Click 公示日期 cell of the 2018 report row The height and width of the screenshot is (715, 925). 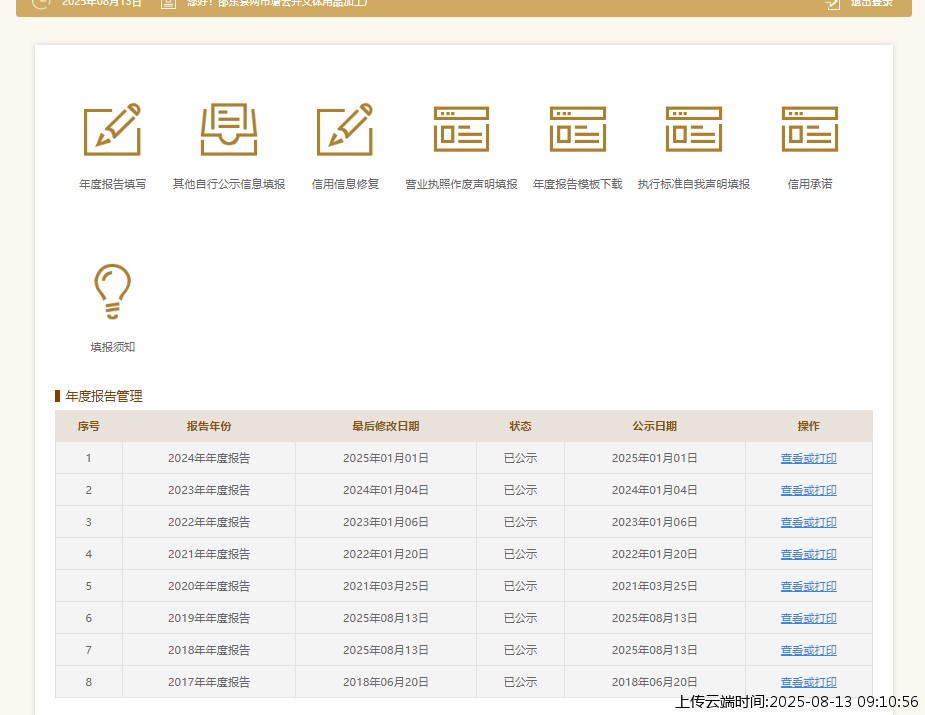coord(655,650)
